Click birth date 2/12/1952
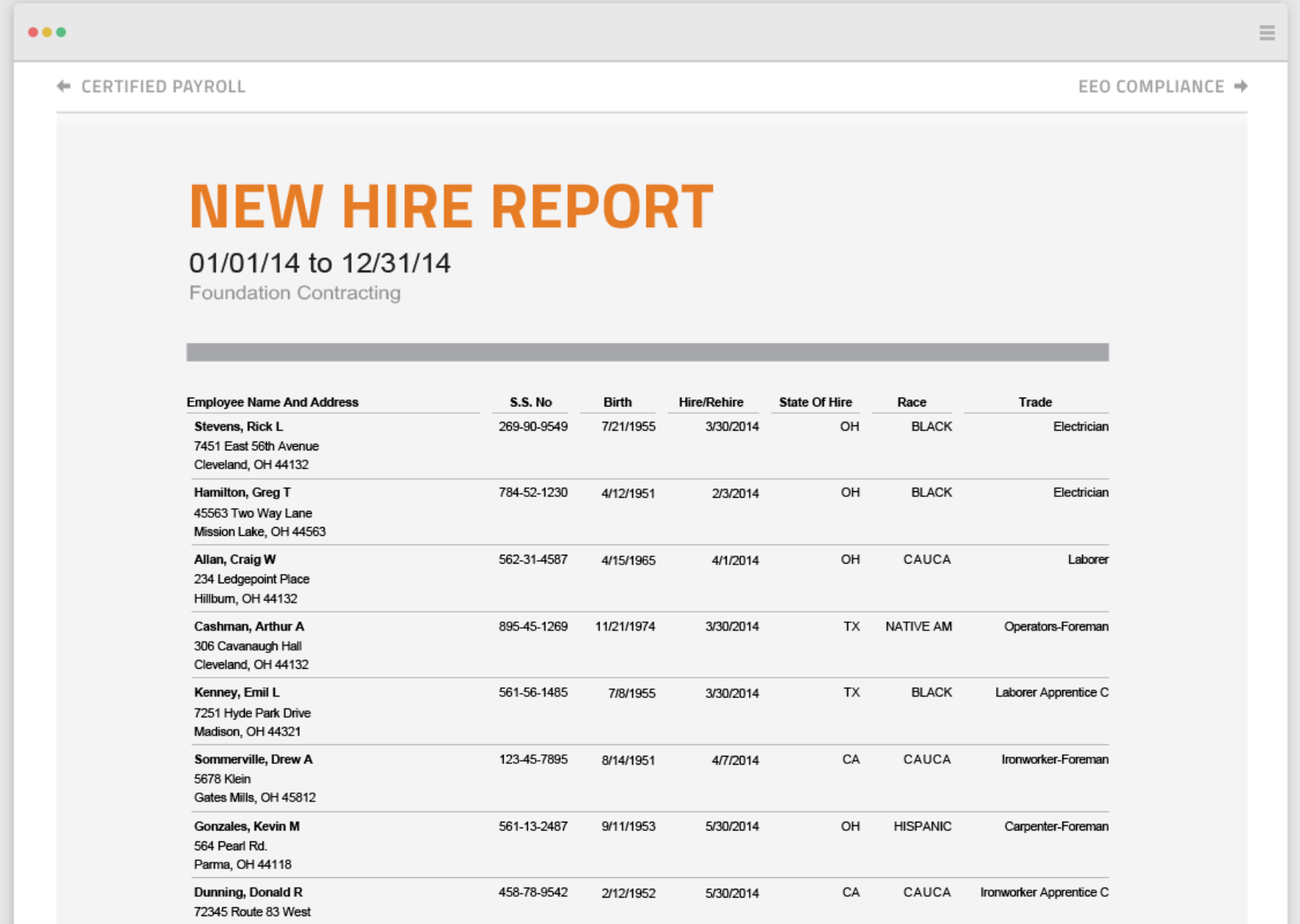Image resolution: width=1300 pixels, height=924 pixels. pyautogui.click(x=628, y=893)
